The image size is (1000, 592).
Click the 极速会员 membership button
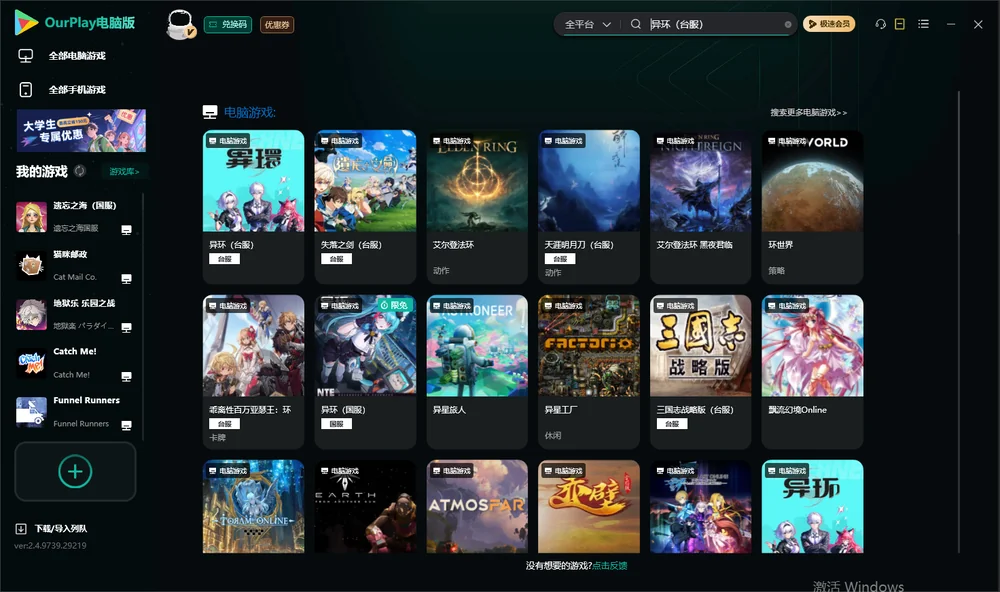(x=829, y=24)
